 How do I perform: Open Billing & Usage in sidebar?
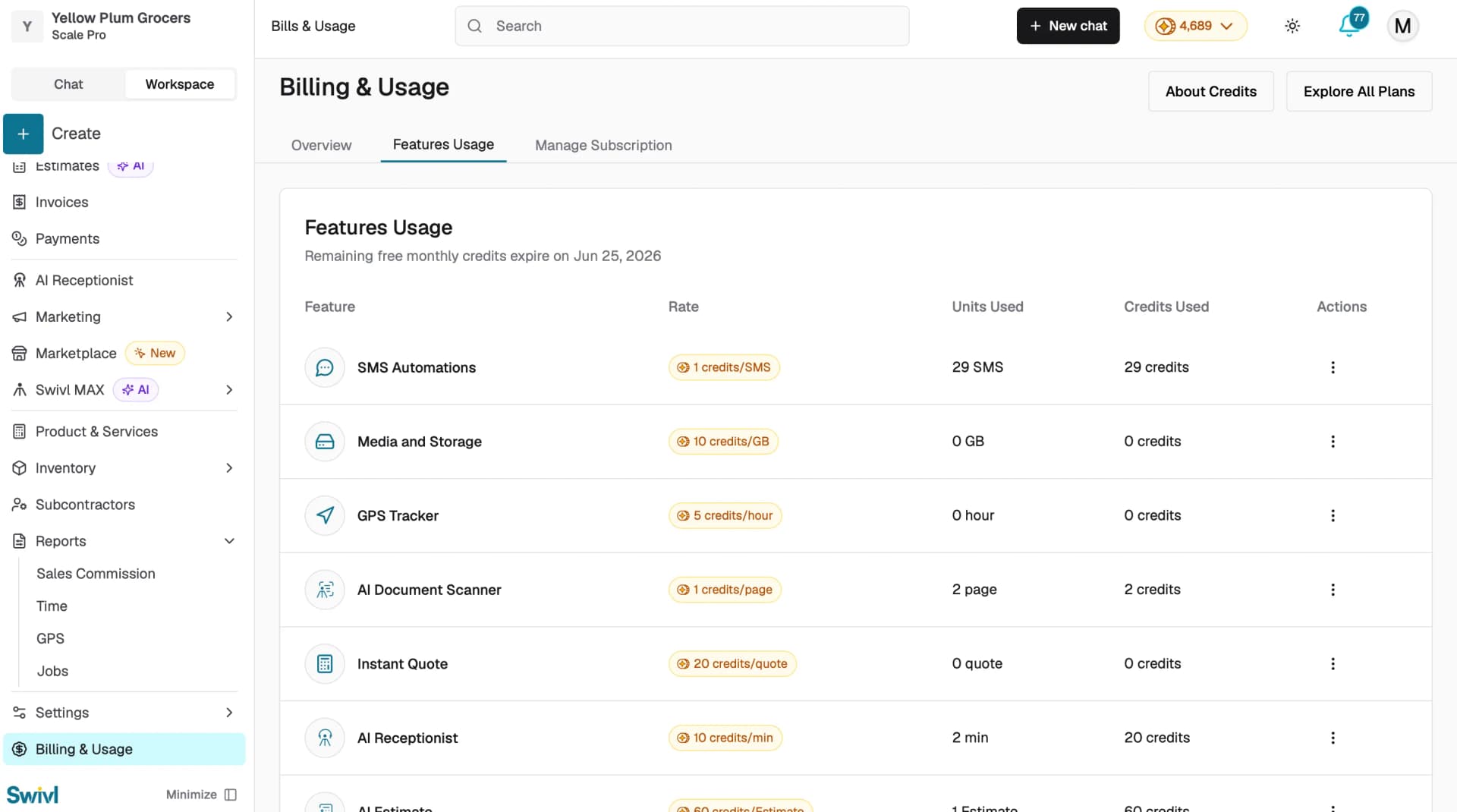point(124,749)
